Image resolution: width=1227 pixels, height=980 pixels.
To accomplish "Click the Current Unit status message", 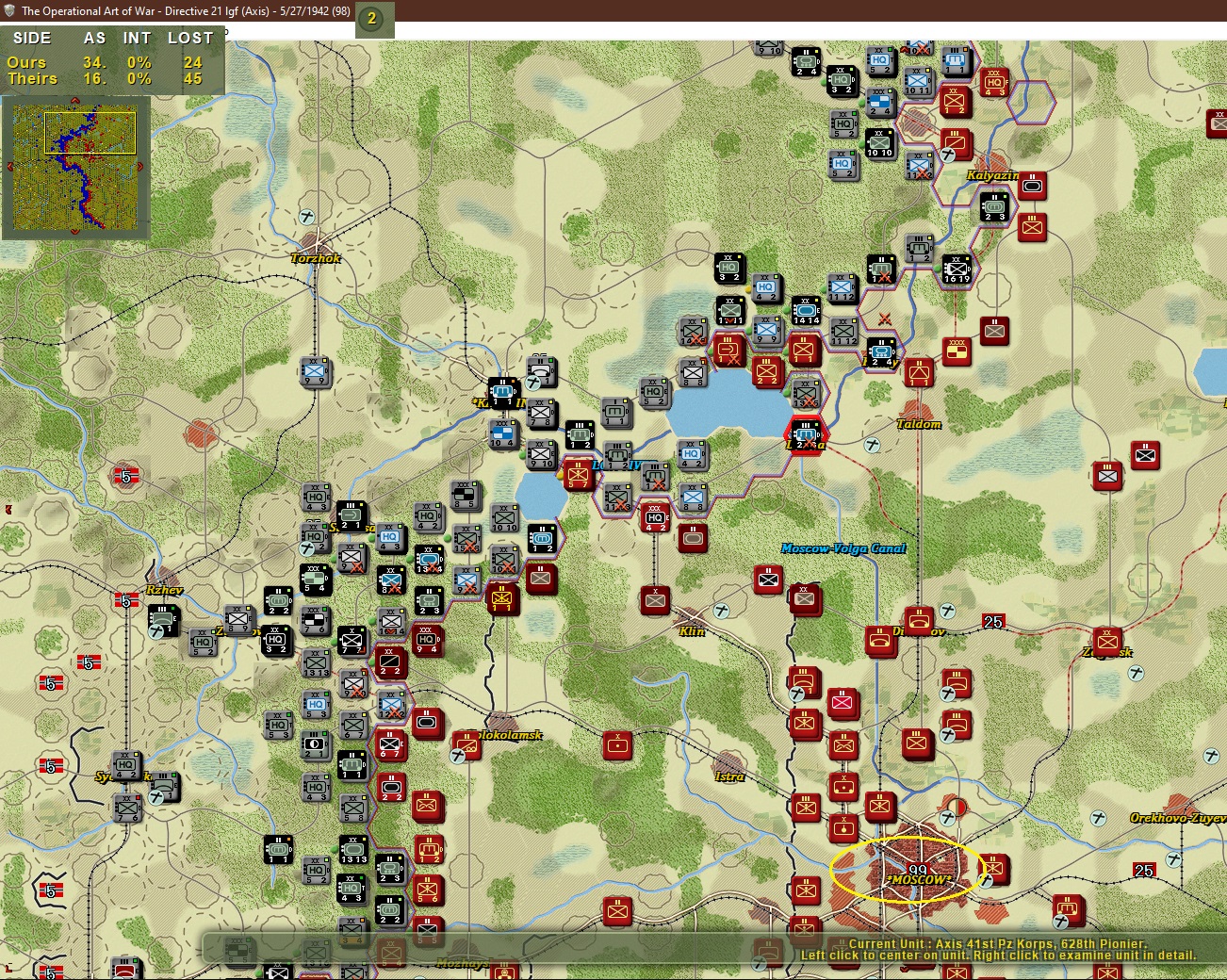I will pyautogui.click(x=998, y=943).
